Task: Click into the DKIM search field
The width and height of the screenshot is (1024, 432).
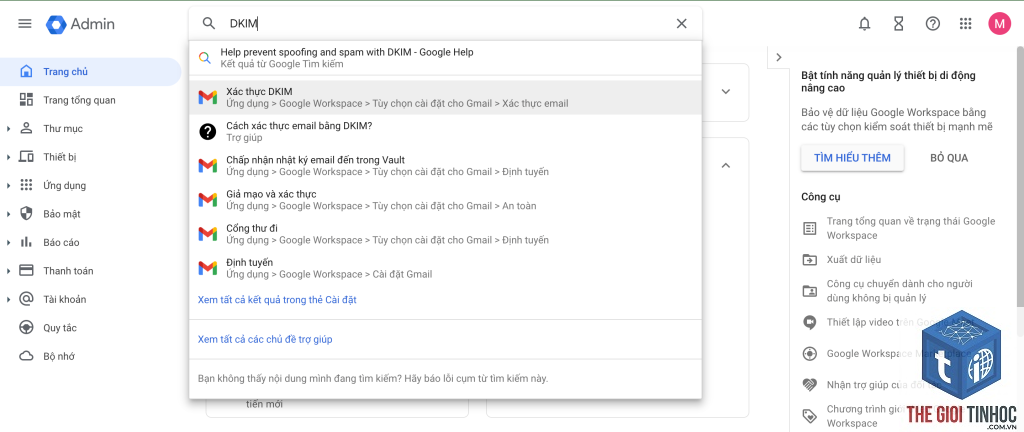Action: tap(447, 23)
